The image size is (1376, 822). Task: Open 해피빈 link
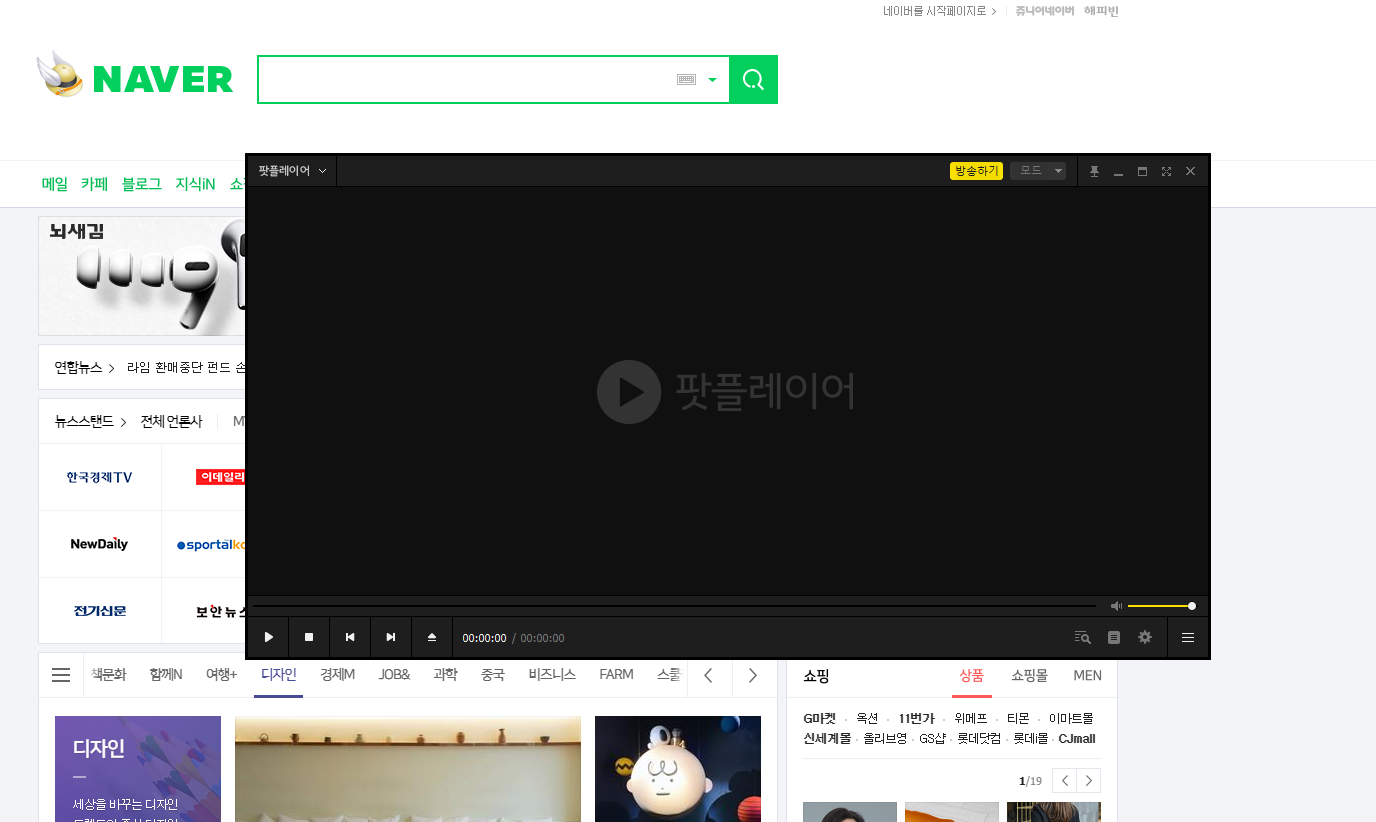(x=1101, y=11)
